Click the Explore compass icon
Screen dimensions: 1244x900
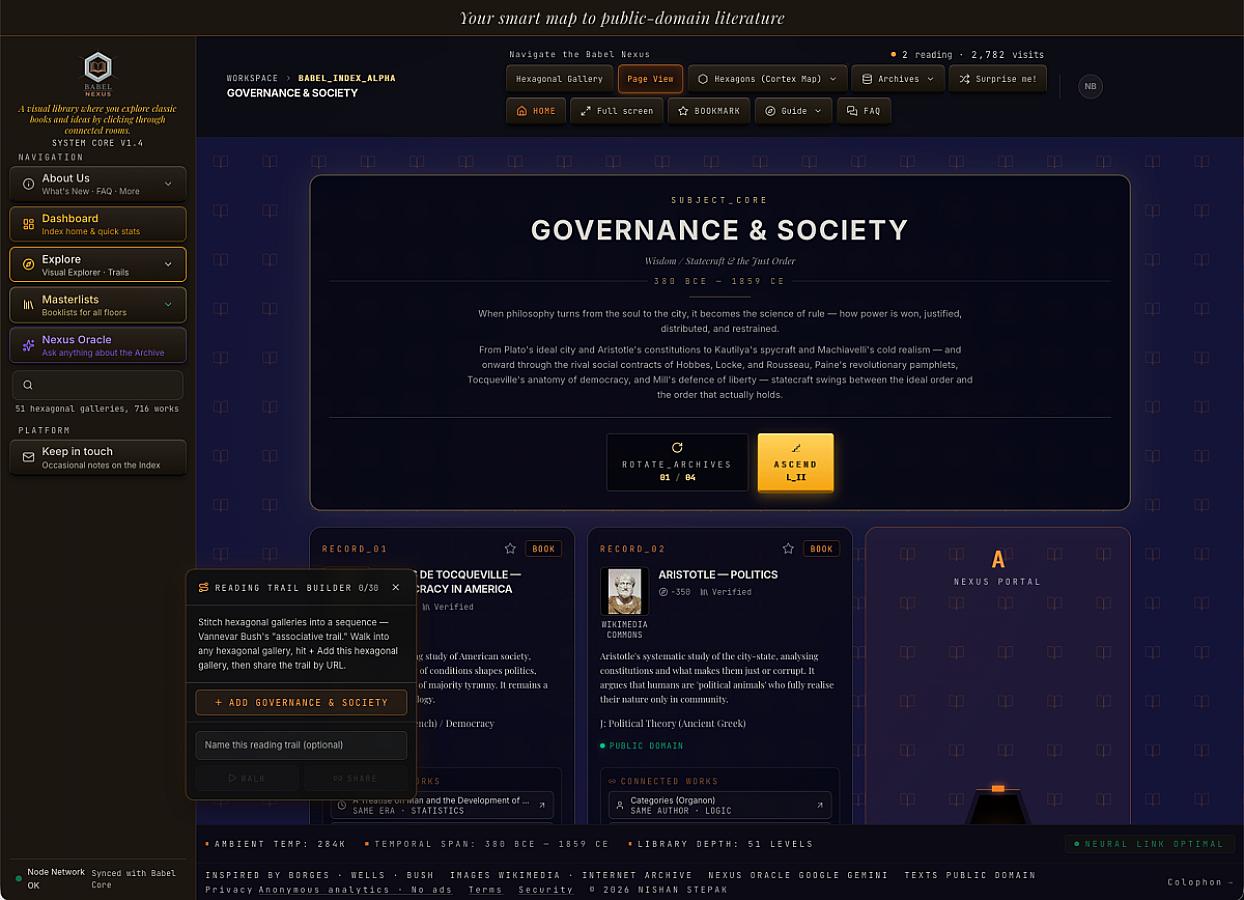[28, 265]
